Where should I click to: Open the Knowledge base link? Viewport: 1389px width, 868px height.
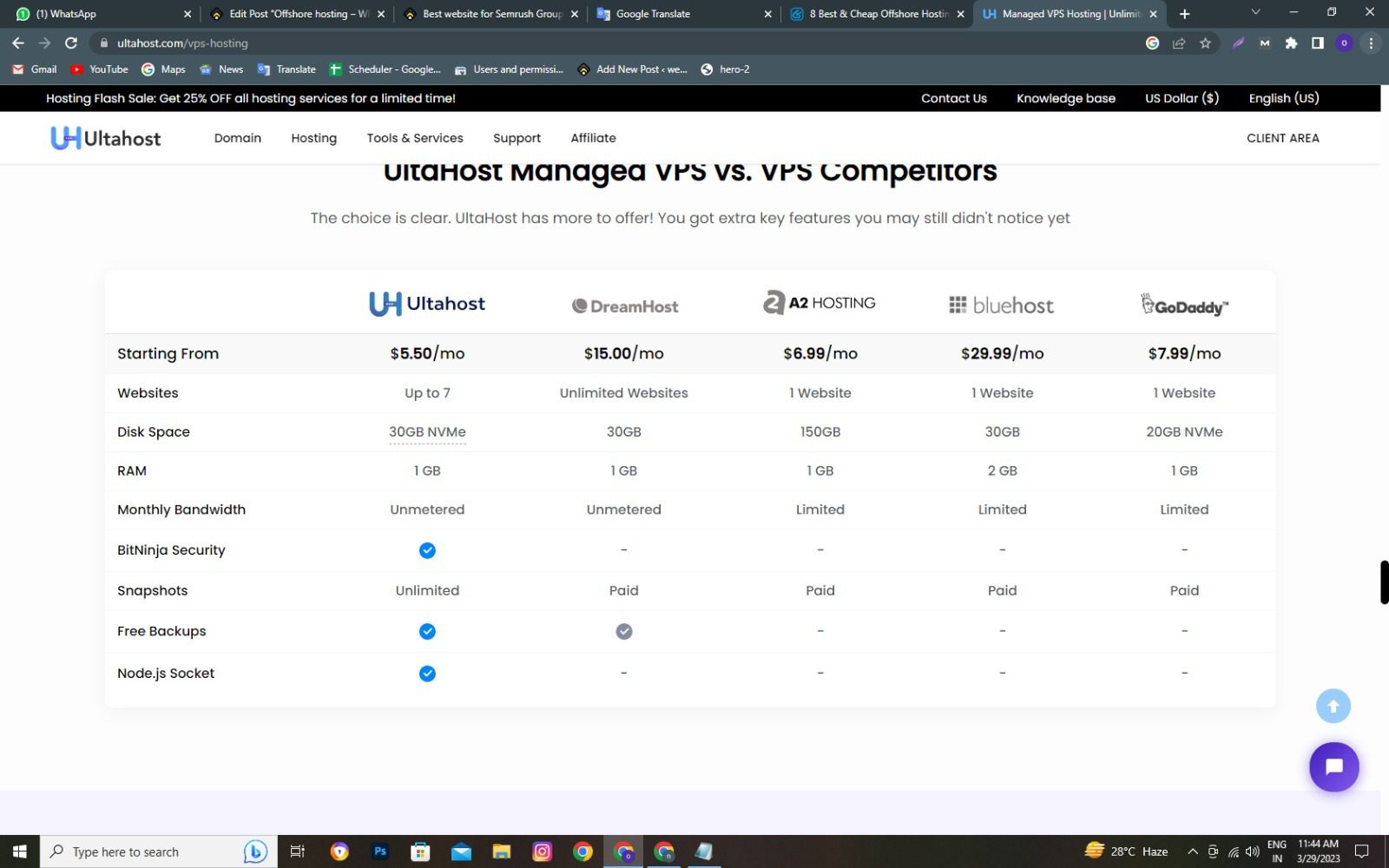pyautogui.click(x=1065, y=98)
